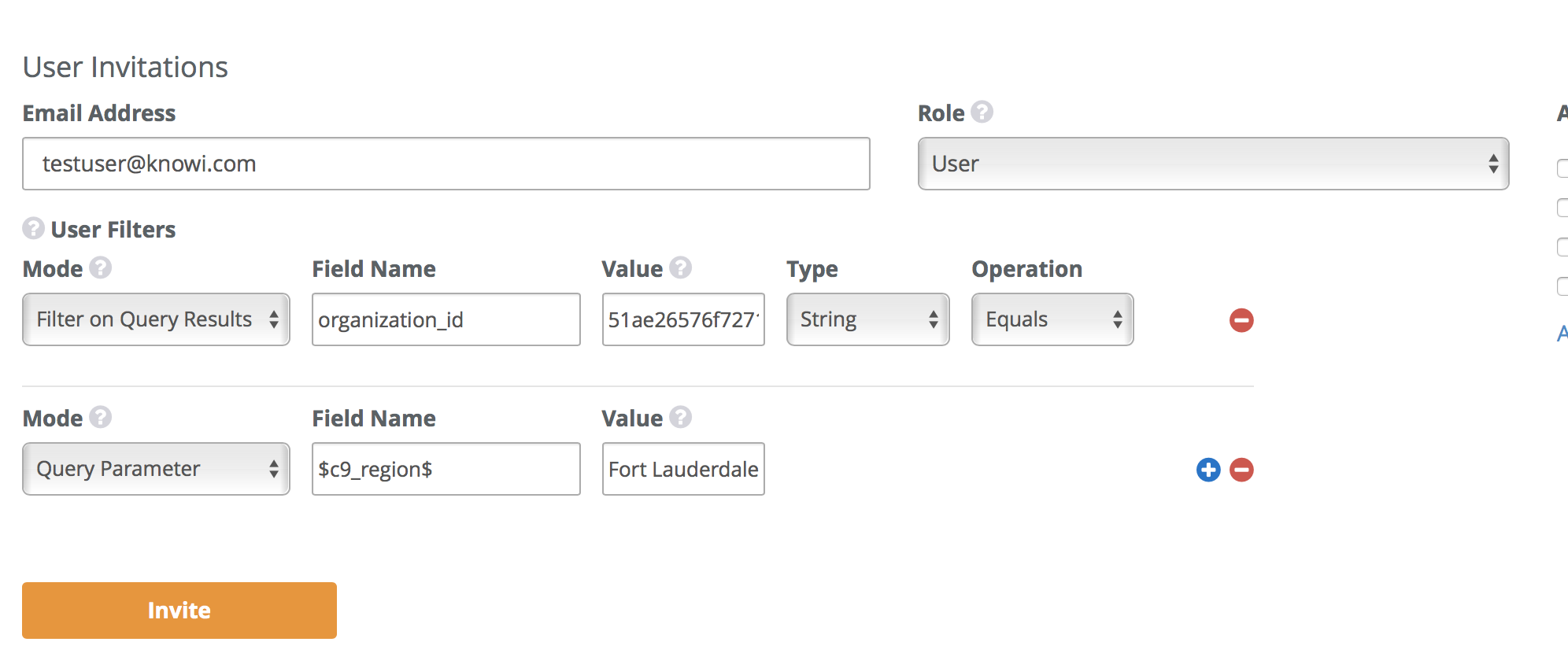Remove the organization_id filter with red minus

pyautogui.click(x=1241, y=320)
